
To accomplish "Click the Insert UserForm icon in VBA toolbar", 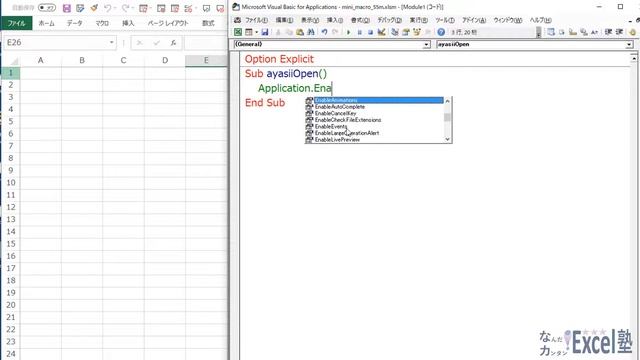I will pos(248,32).
